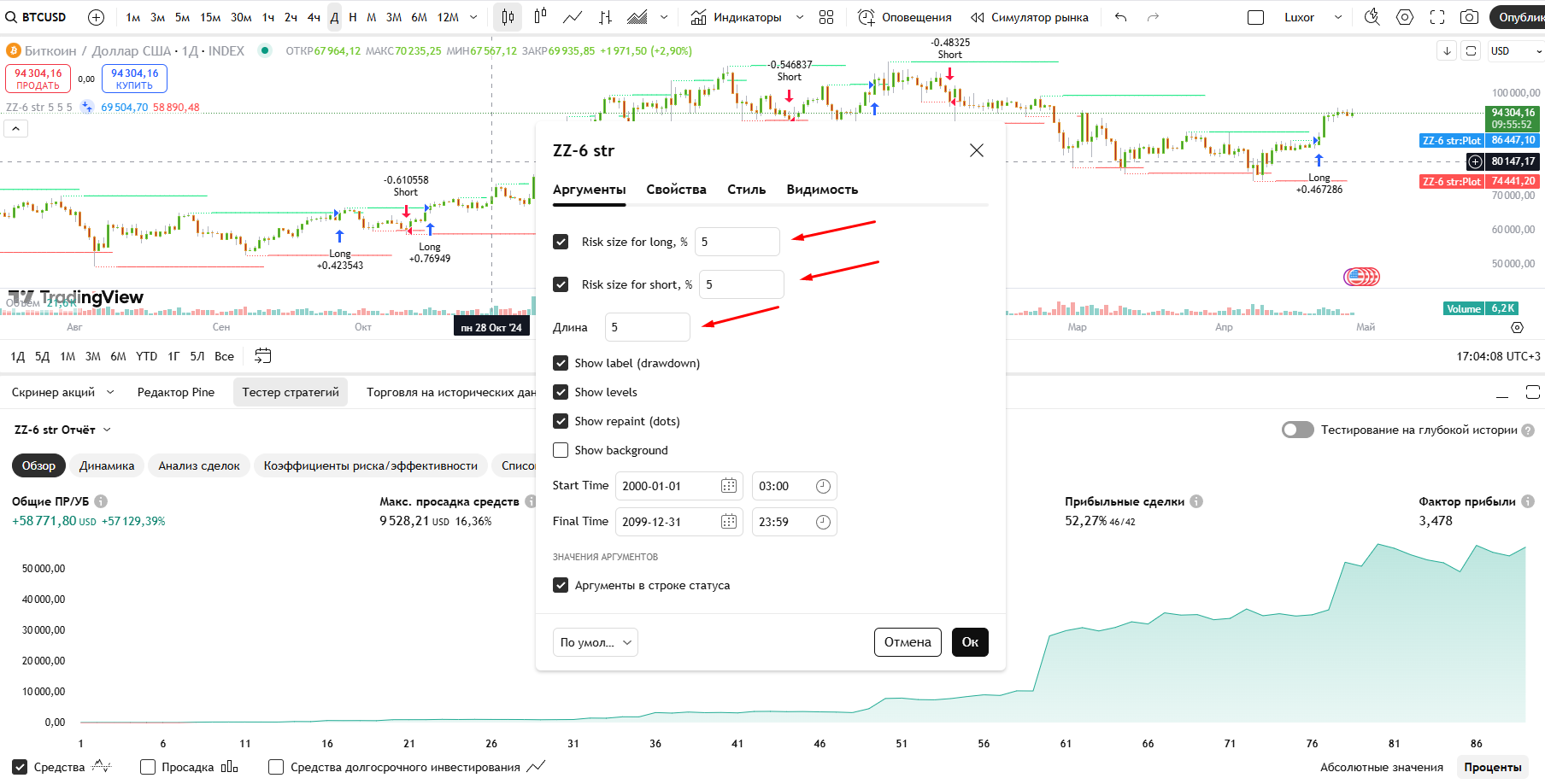
Task: Uncheck Risk size for long checkbox
Action: [x=561, y=242]
